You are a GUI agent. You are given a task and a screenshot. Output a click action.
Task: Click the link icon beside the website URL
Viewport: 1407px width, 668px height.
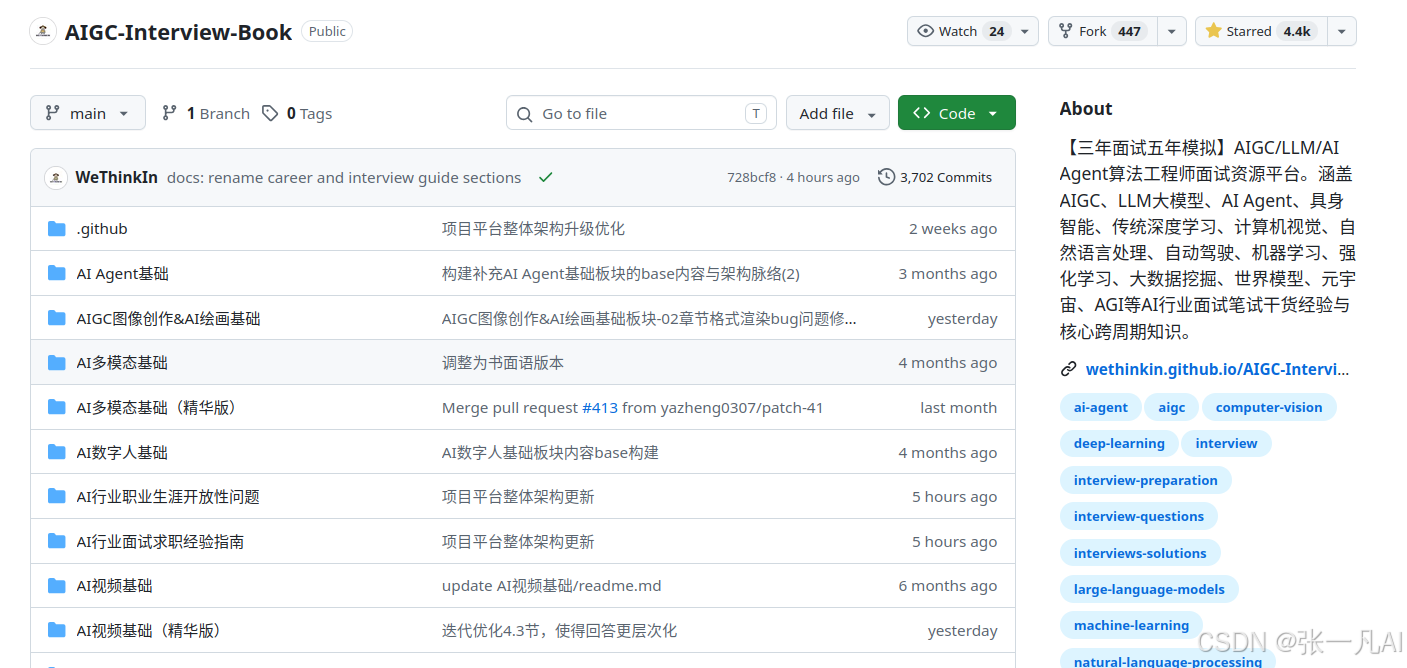1069,369
